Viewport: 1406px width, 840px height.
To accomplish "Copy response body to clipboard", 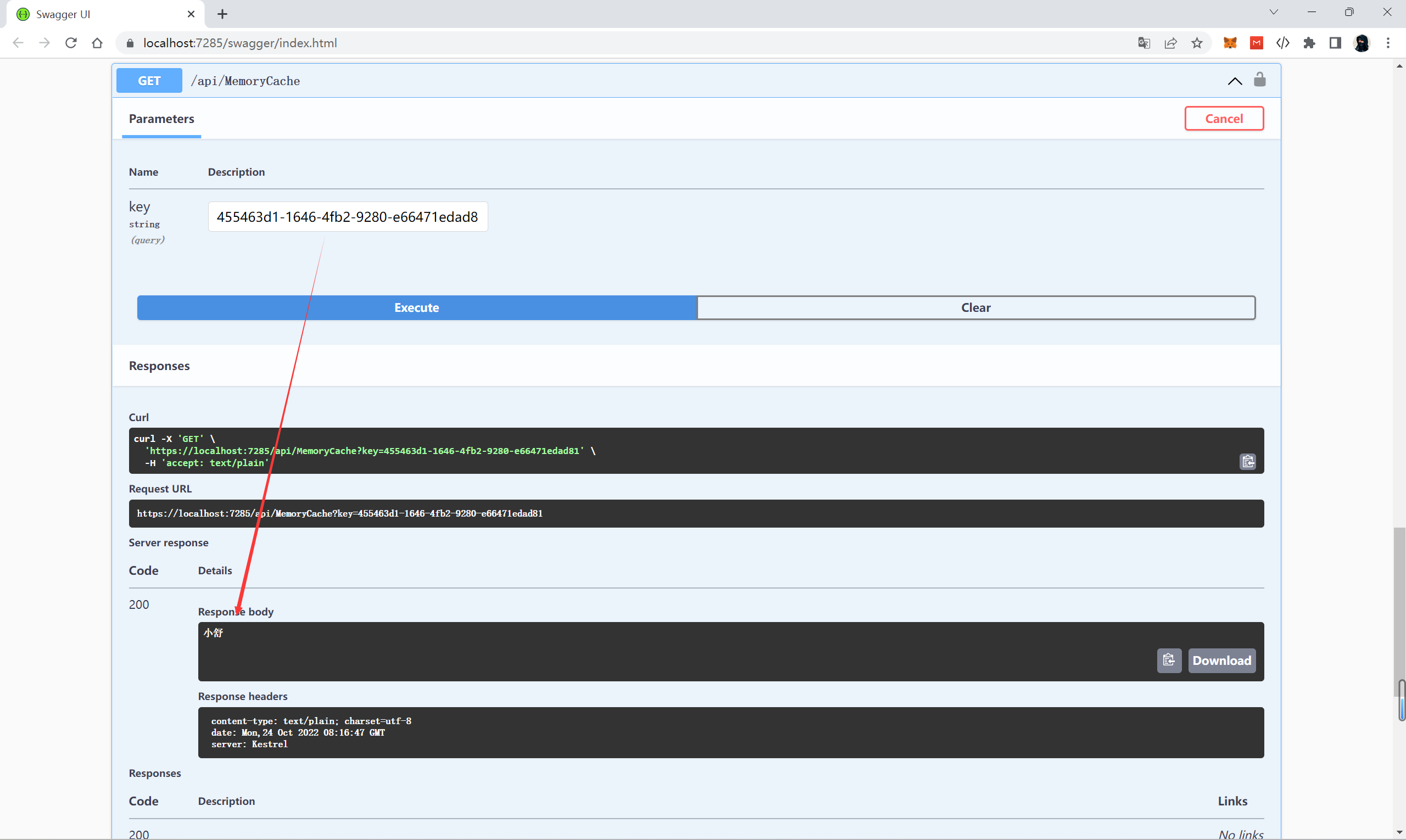I will tap(1169, 660).
